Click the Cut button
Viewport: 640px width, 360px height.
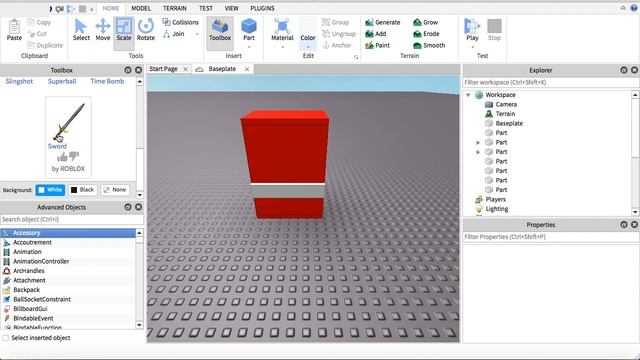(37, 34)
